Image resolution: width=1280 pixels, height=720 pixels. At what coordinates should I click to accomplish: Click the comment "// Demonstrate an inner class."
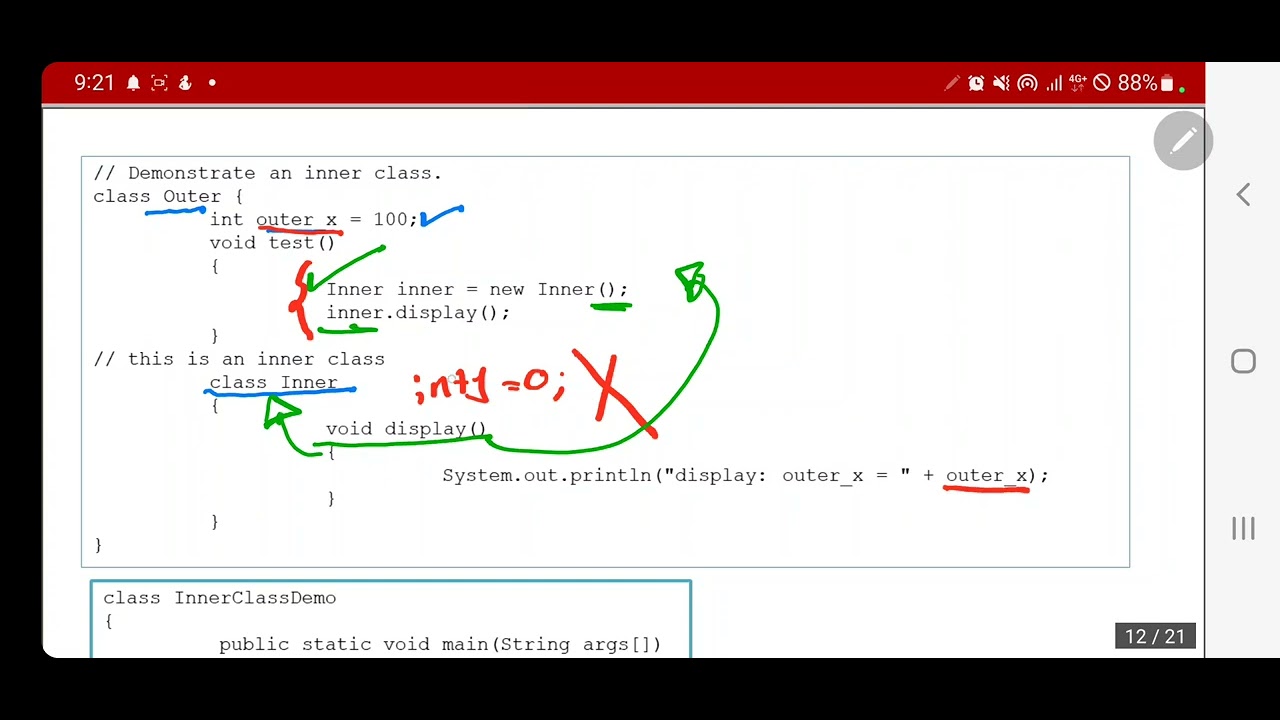[267, 173]
